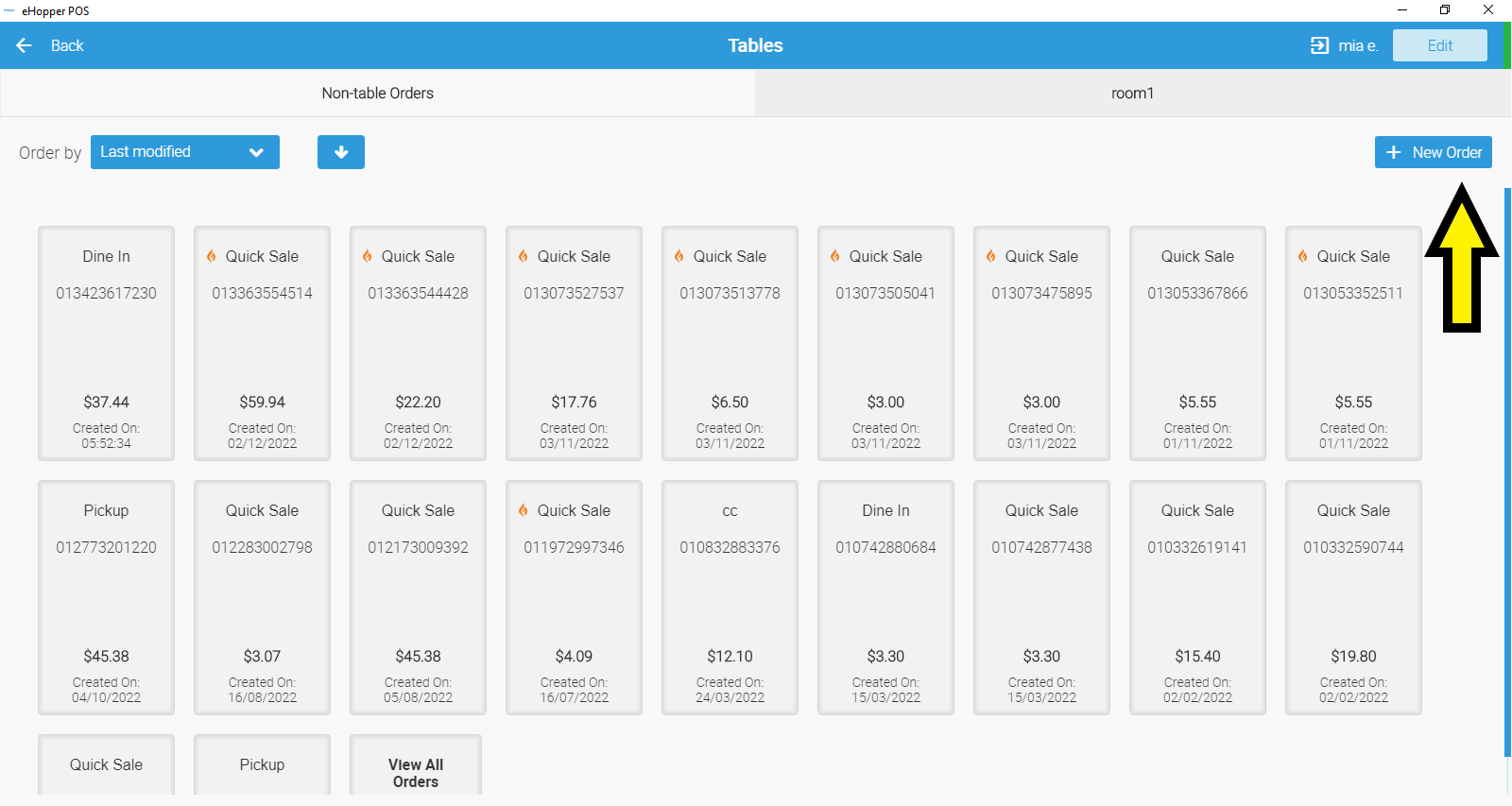Click the flame icon on order 013073513778

(x=679, y=256)
